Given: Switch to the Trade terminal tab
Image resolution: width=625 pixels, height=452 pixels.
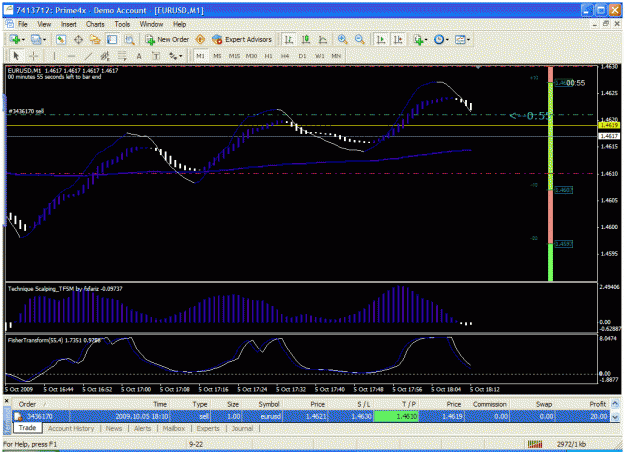Looking at the screenshot, I should click(x=28, y=428).
